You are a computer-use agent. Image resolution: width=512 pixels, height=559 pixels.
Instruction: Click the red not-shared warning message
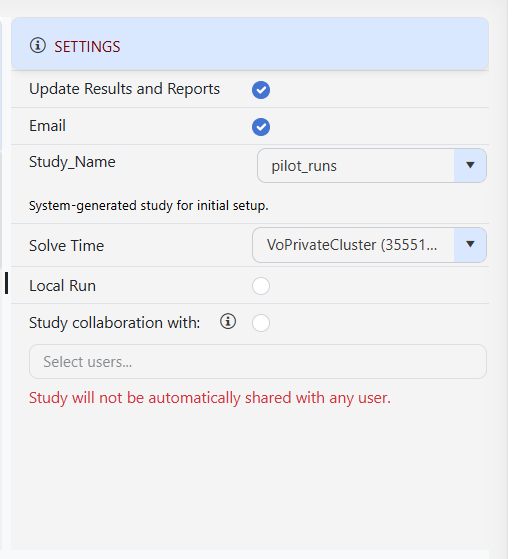pyautogui.click(x=210, y=398)
